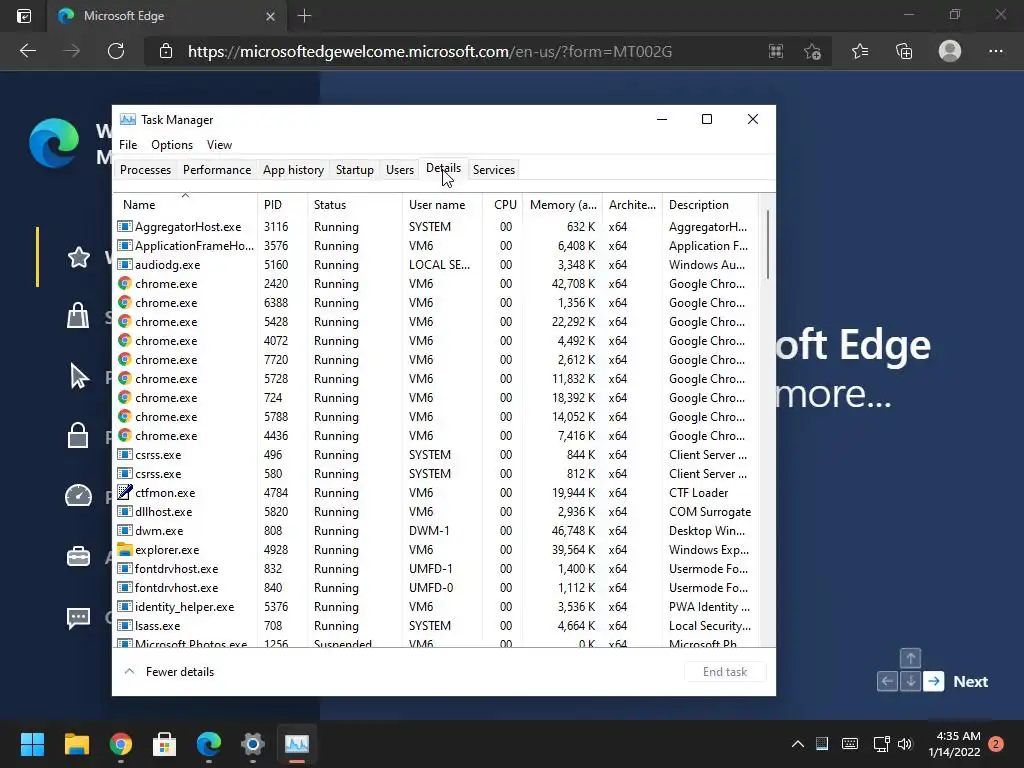
Task: Select dllhost.exe process row
Action: [436, 511]
